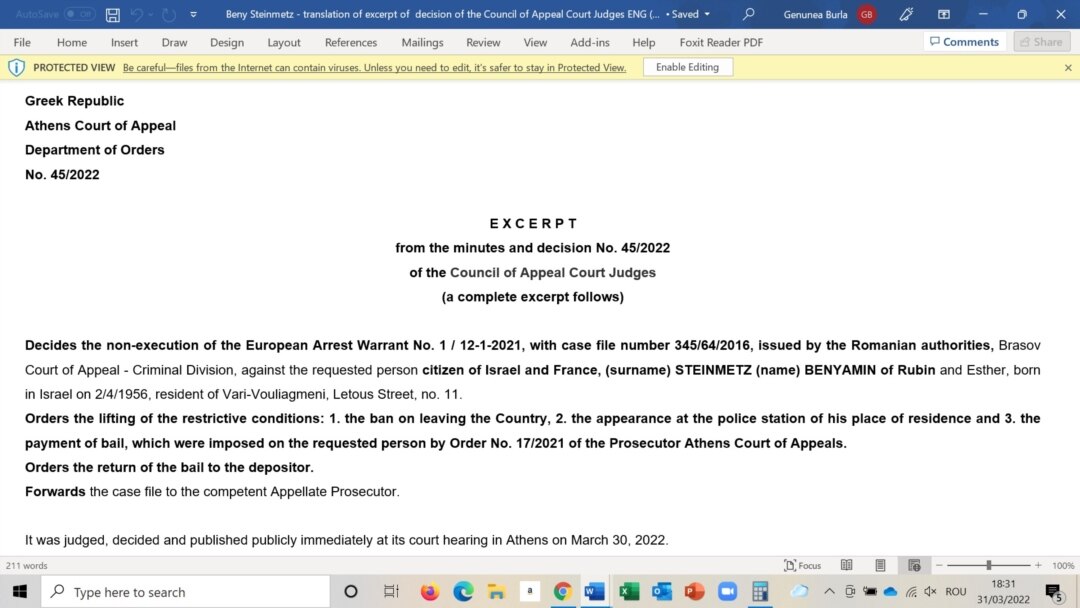Click the Protected View shield icon
Viewport: 1080px width, 608px height.
click(16, 67)
